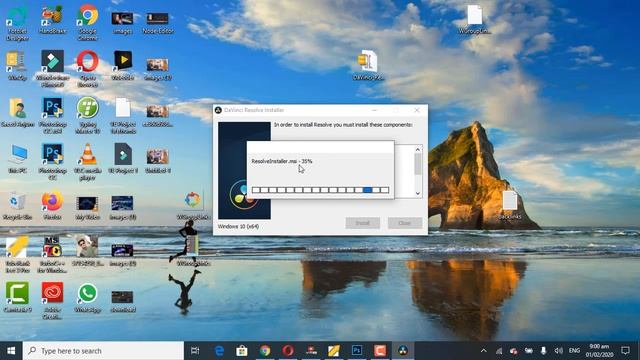Click the ResolveInstaller.msi progress bar
The image size is (640, 360).
pyautogui.click(x=320, y=190)
